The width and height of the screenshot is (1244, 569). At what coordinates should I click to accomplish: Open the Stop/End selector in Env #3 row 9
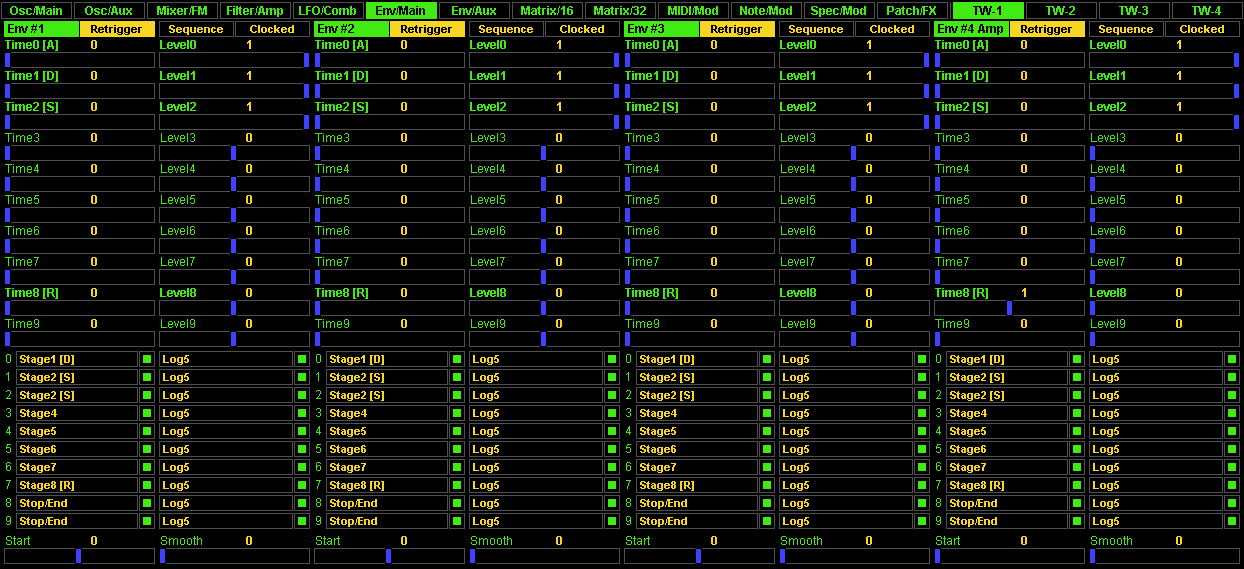click(x=696, y=521)
